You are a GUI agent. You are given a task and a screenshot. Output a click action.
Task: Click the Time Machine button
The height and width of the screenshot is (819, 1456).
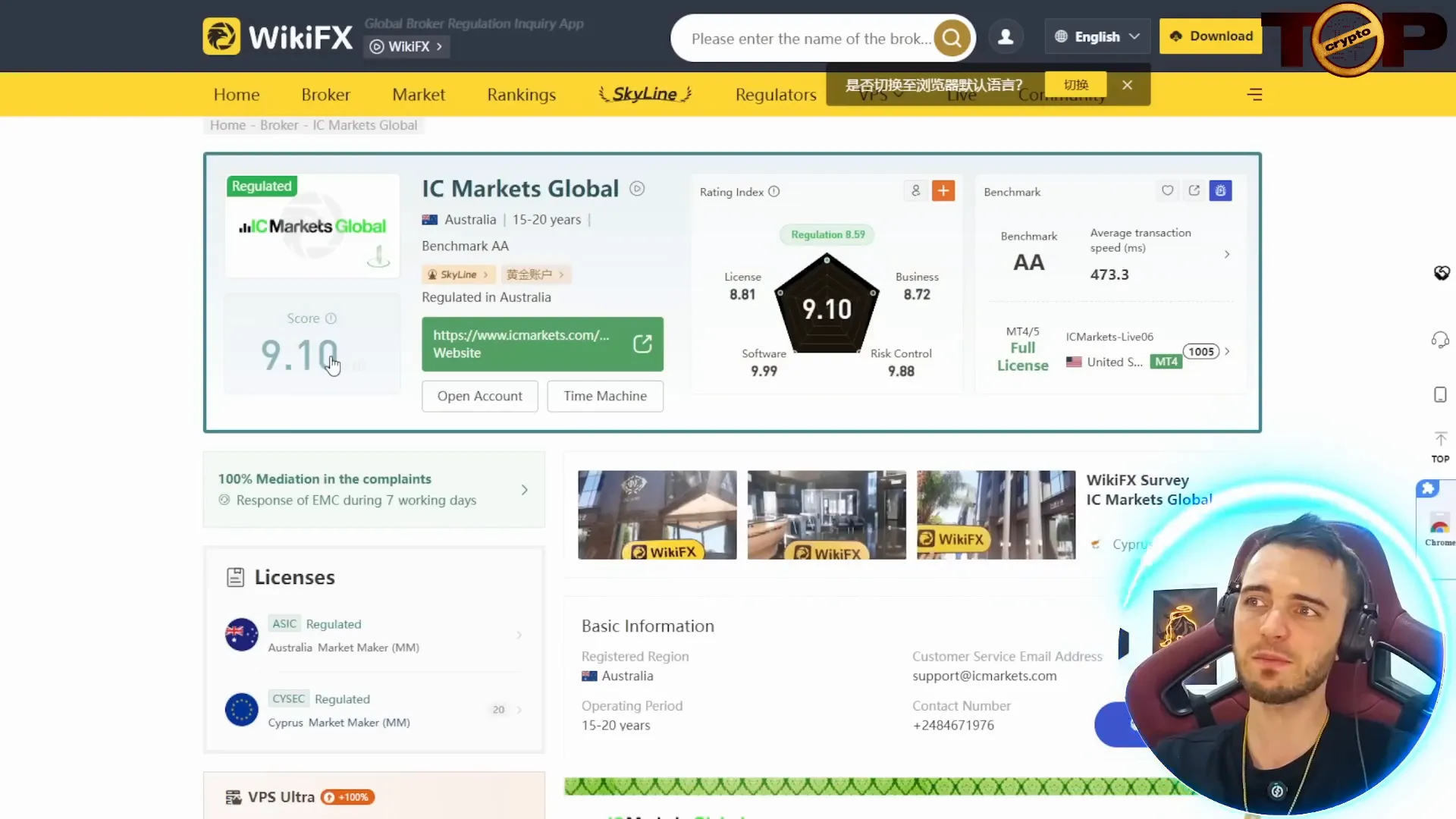(x=605, y=396)
